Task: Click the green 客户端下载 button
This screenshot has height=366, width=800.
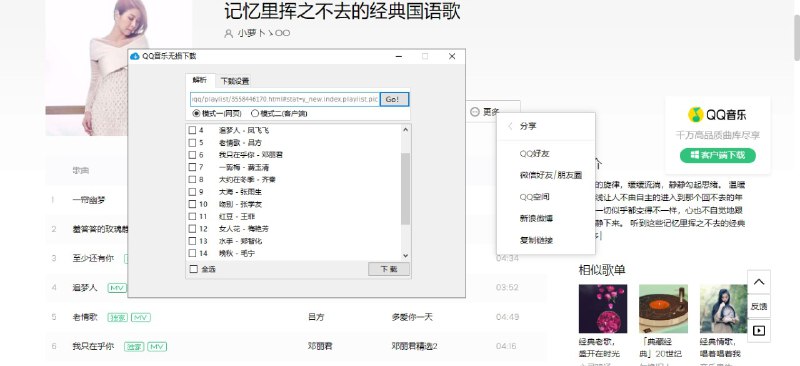Action: tap(717, 155)
